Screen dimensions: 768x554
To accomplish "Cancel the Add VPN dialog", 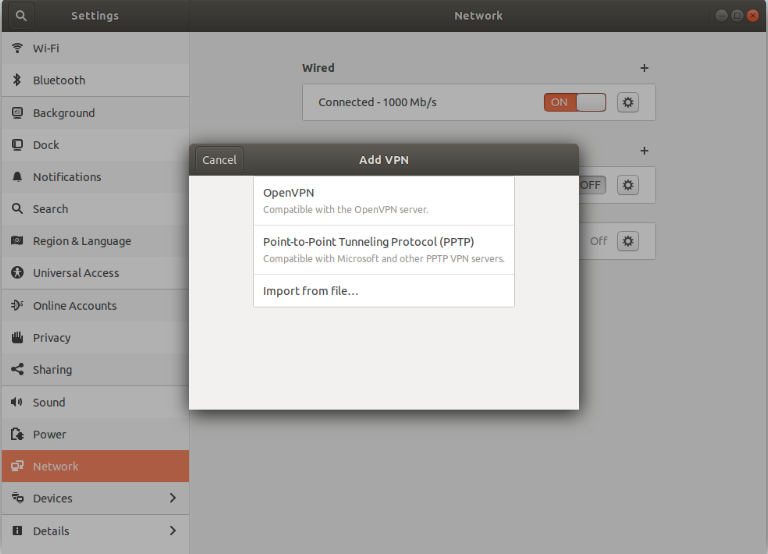I will (x=219, y=160).
